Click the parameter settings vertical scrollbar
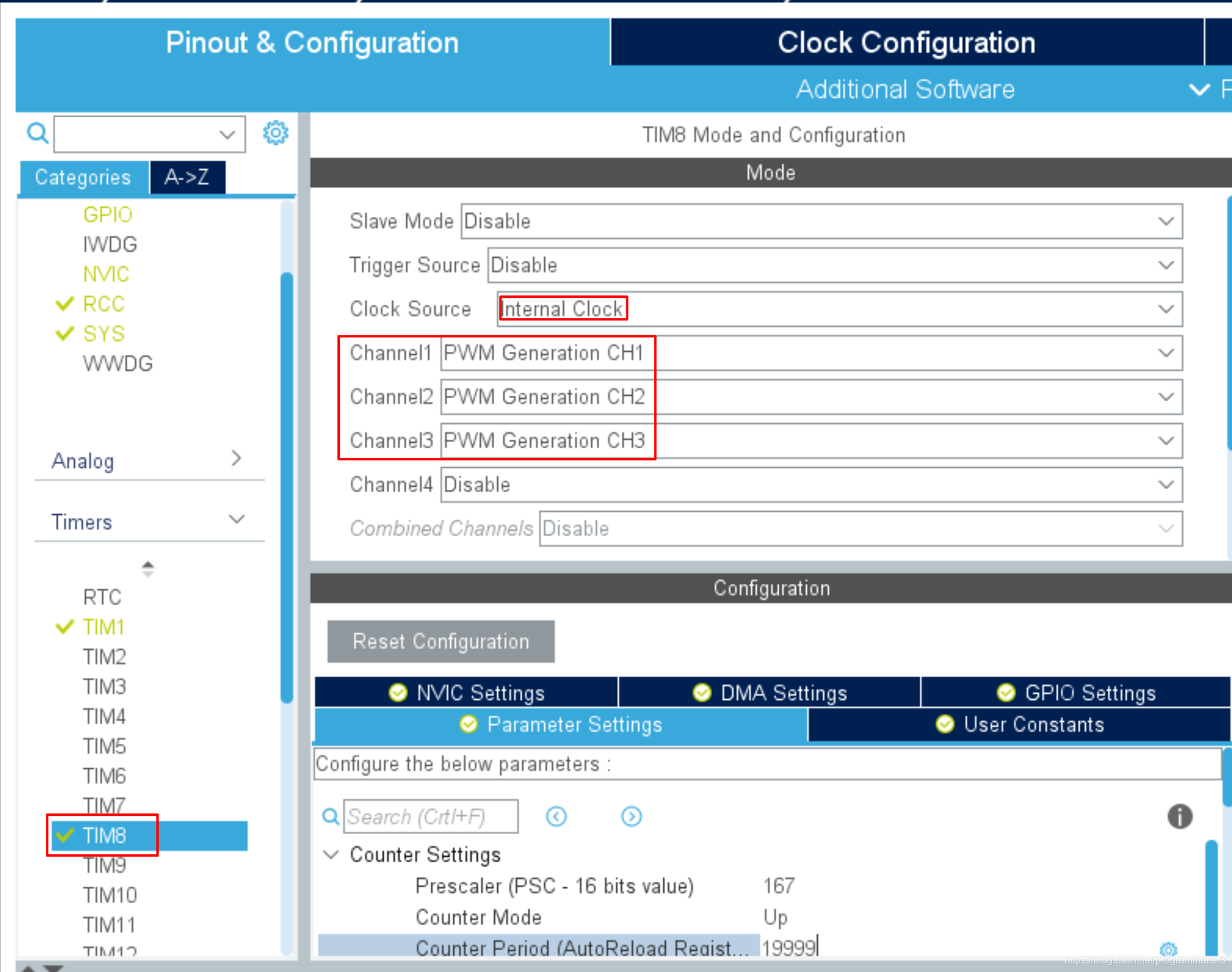The image size is (1232, 972). point(1211,897)
